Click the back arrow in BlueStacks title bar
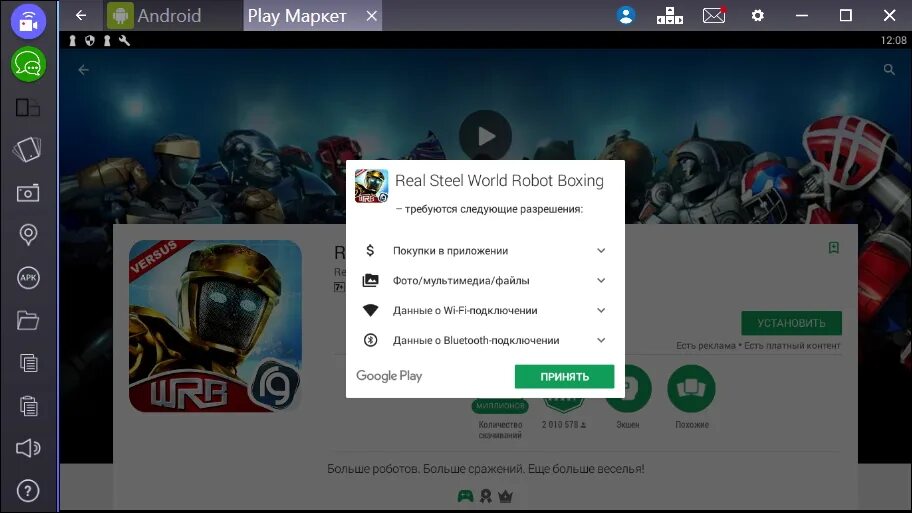Screen dimensions: 912x513 tap(81, 16)
